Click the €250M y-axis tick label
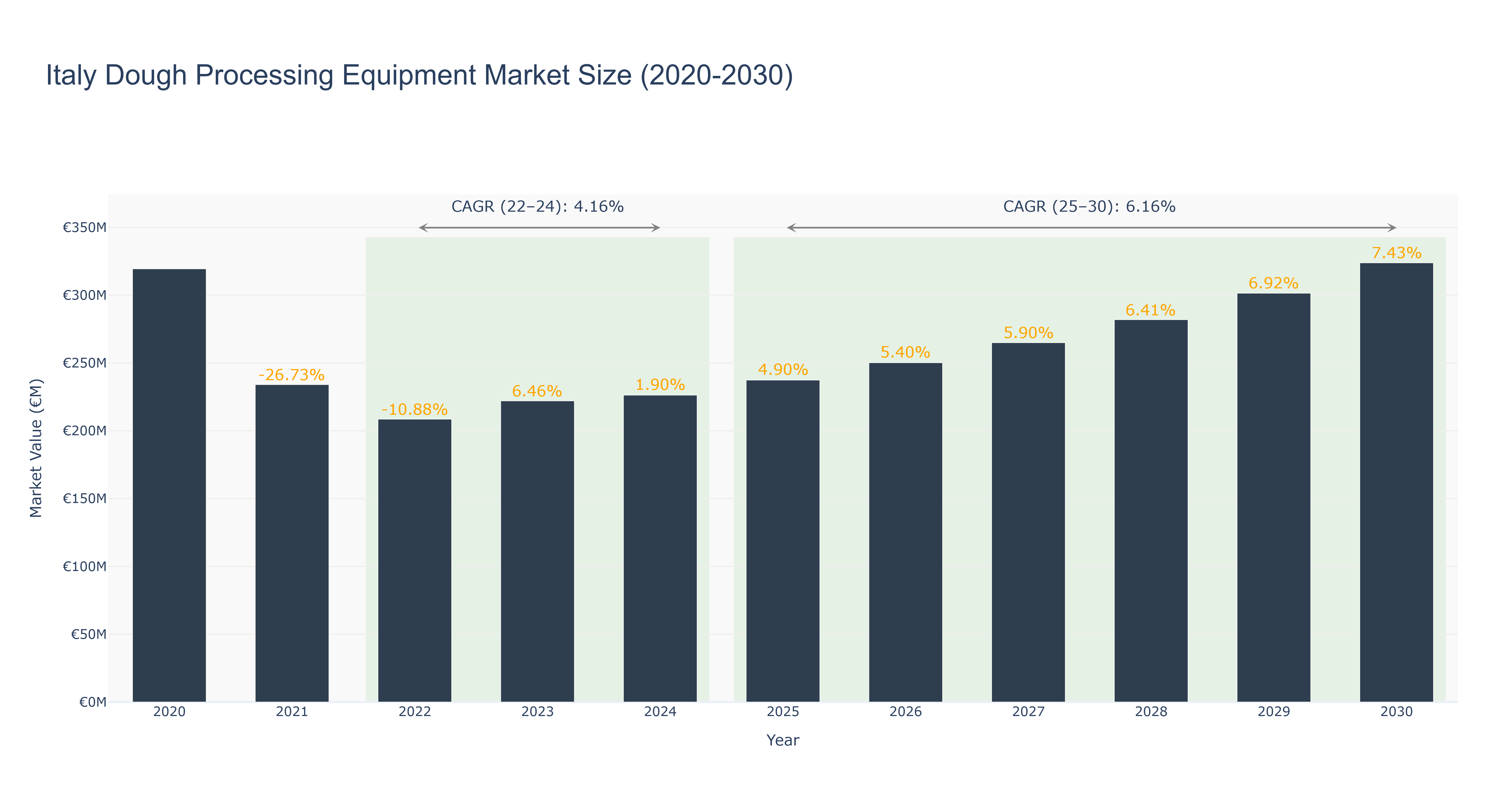The height and width of the screenshot is (810, 1512). coord(85,363)
